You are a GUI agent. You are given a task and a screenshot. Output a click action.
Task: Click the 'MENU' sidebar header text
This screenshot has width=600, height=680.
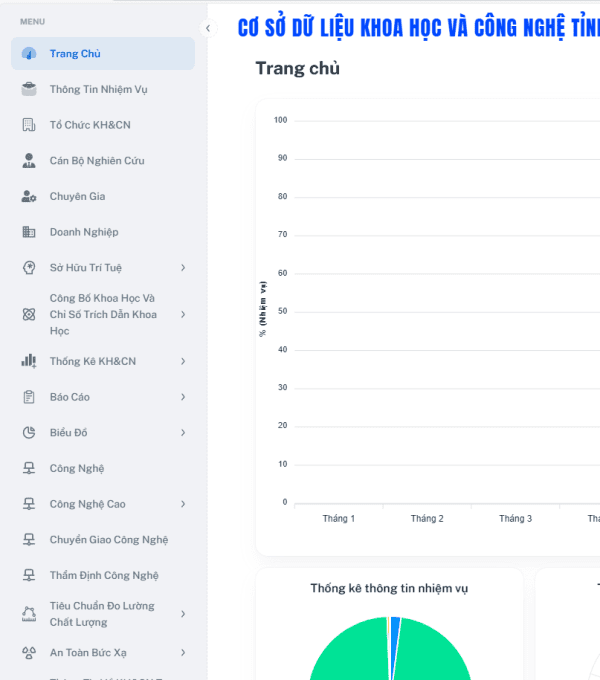33,22
